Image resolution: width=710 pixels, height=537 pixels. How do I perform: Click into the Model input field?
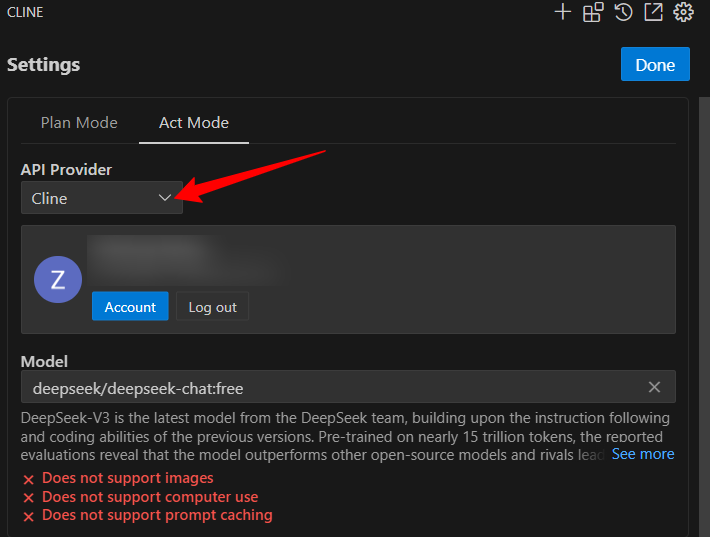(x=348, y=387)
